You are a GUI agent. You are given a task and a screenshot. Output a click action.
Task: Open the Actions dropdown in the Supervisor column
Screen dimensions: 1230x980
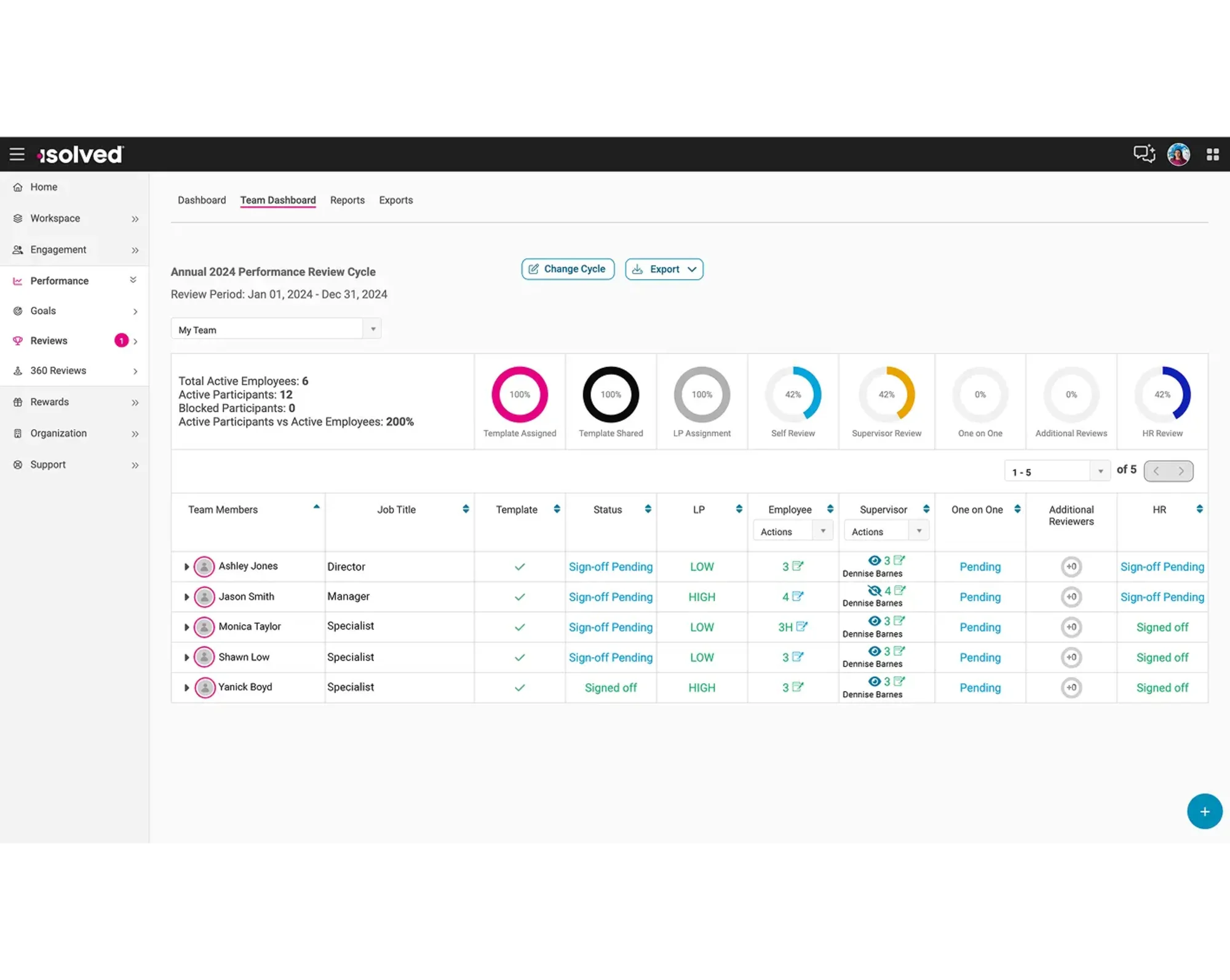pos(919,530)
